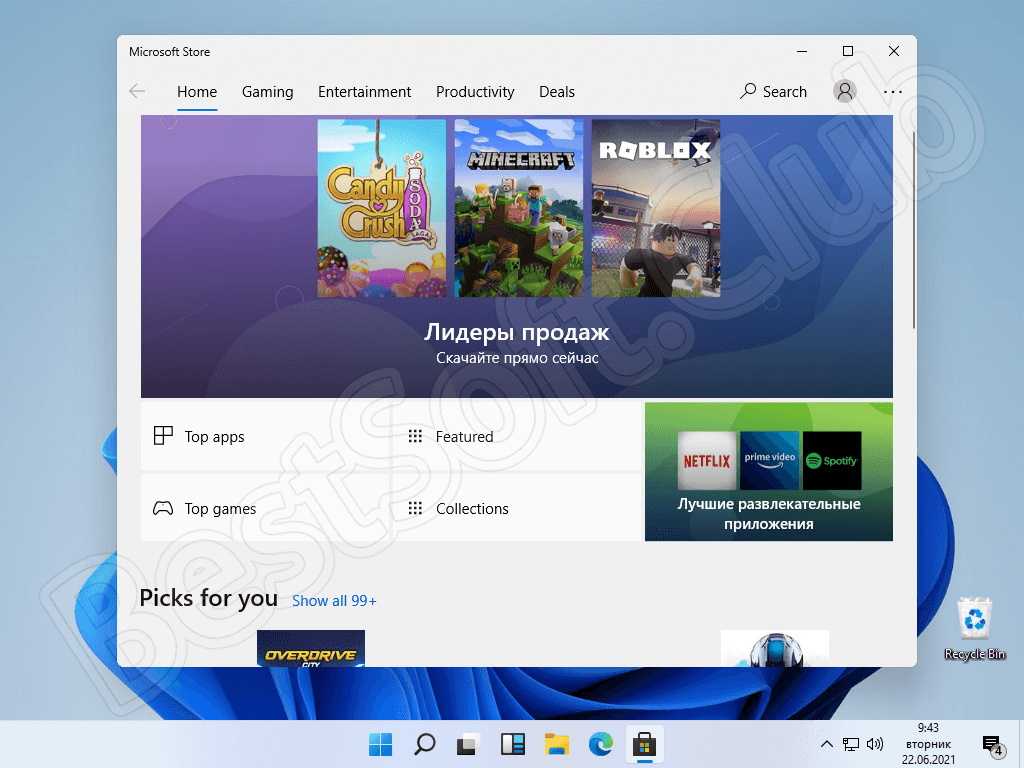
Task: Open the Home tab
Action: (197, 91)
